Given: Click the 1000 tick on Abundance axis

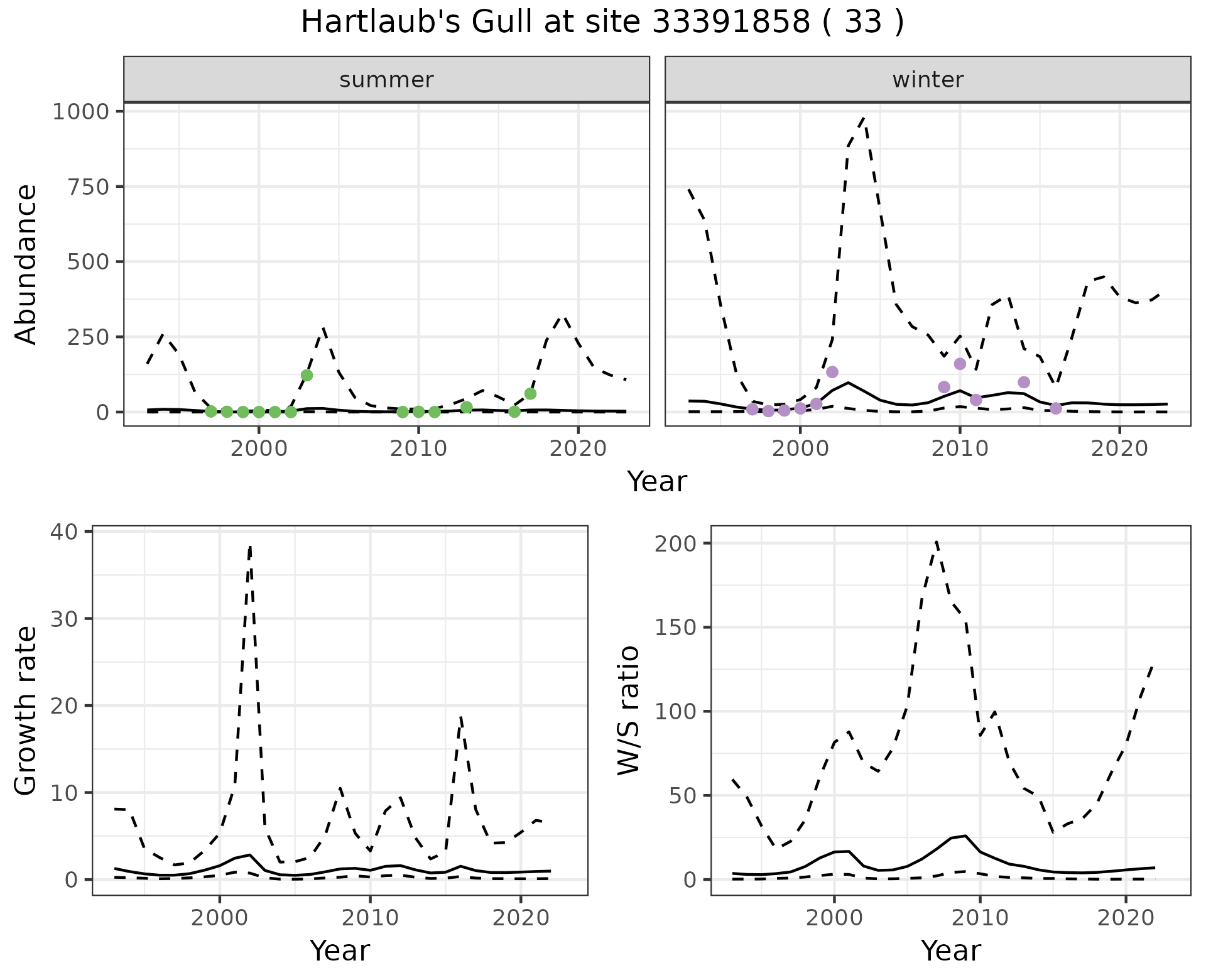Looking at the screenshot, I should (81, 112).
